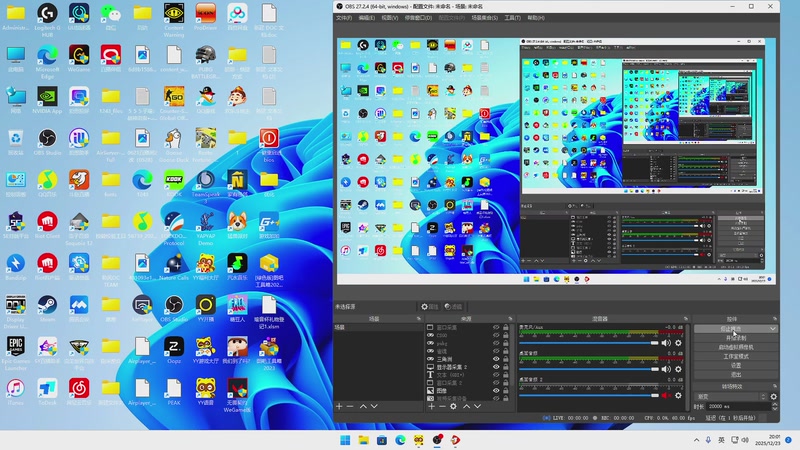Screen dimensions: 800x450
Task: Click add scene plus icon in 场景 dock
Action: [x=339, y=406]
